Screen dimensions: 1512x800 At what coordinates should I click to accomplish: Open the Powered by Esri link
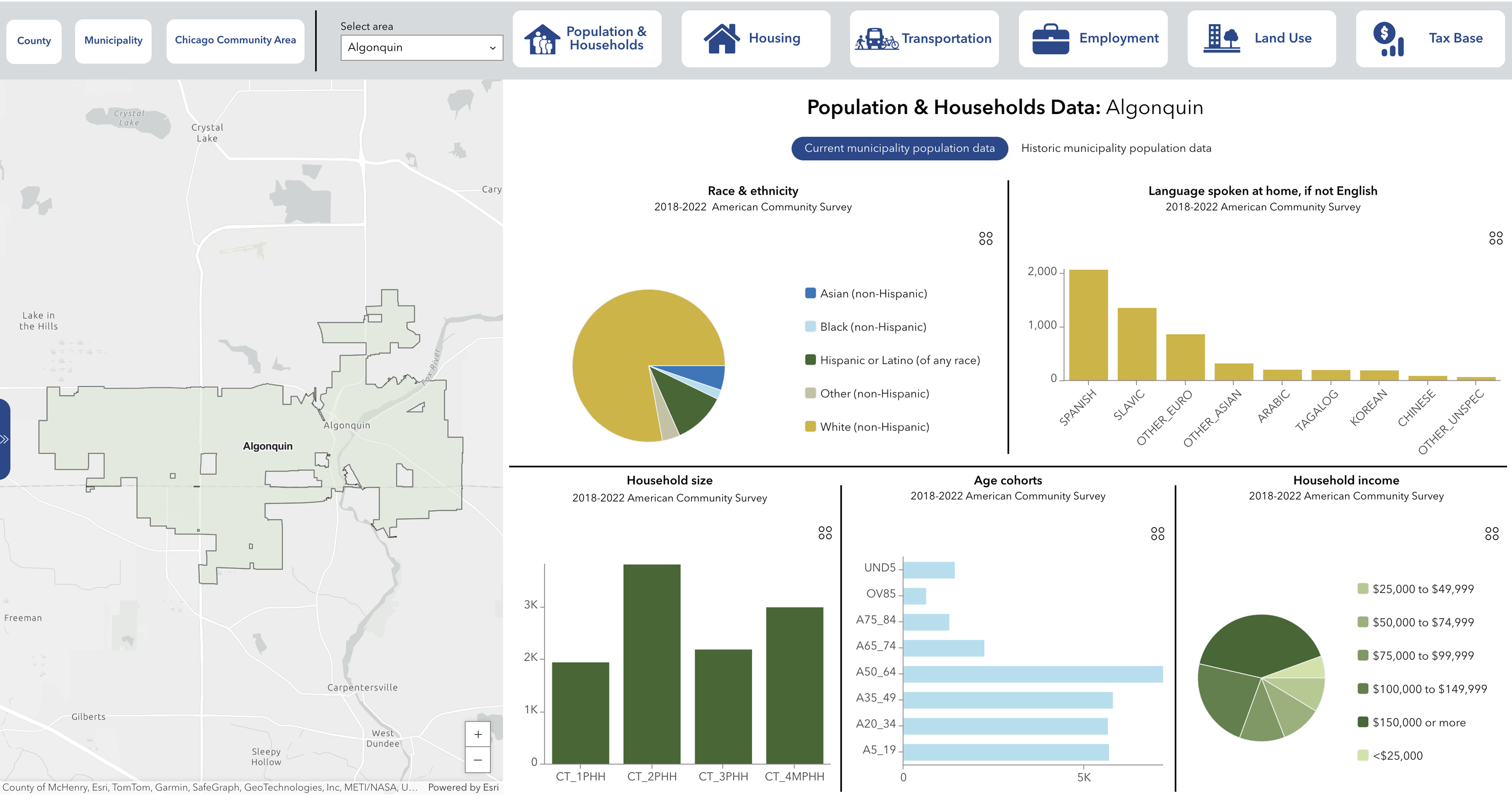tap(463, 788)
